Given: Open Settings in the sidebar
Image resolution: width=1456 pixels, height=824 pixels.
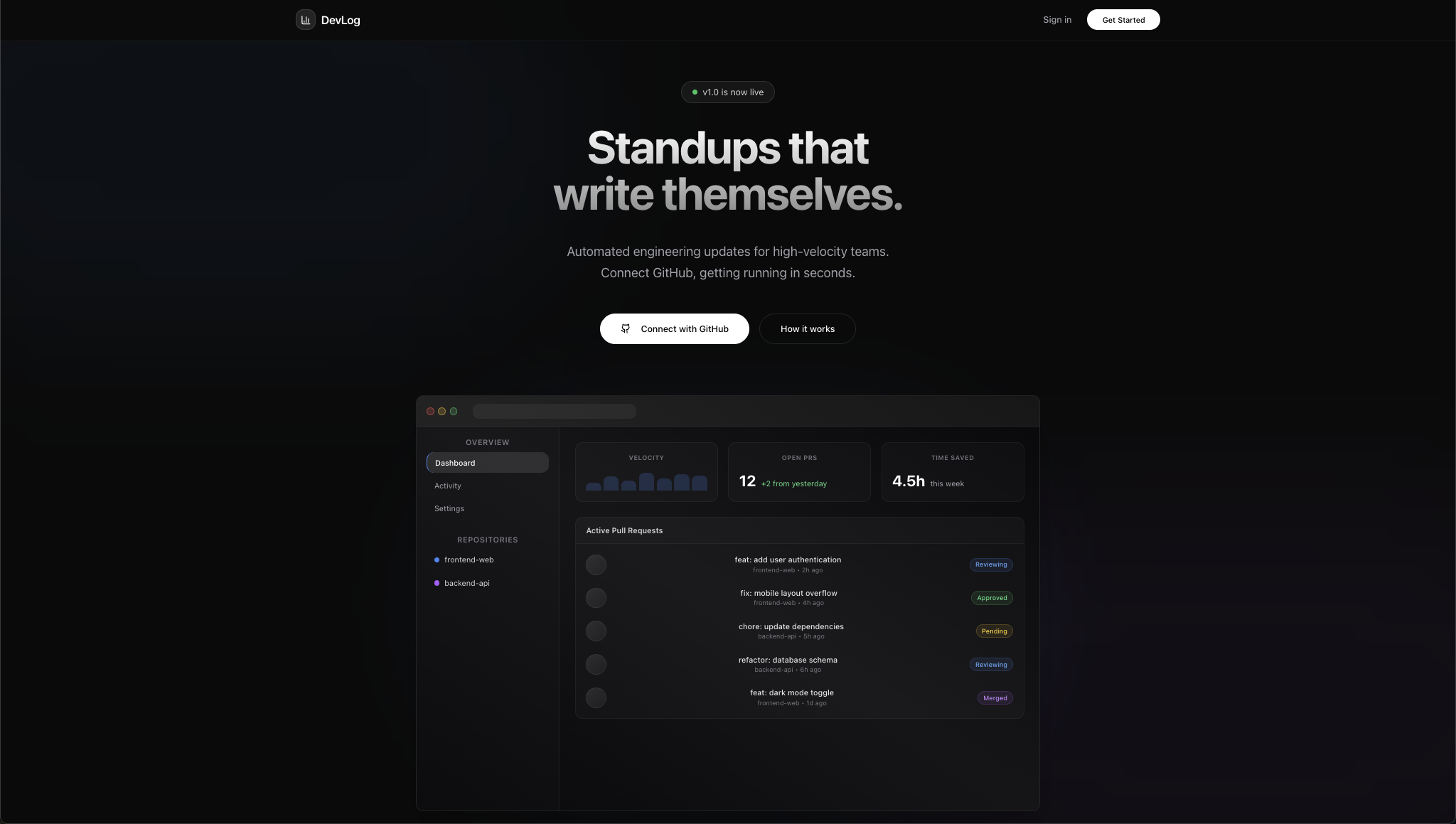Looking at the screenshot, I should (449, 508).
